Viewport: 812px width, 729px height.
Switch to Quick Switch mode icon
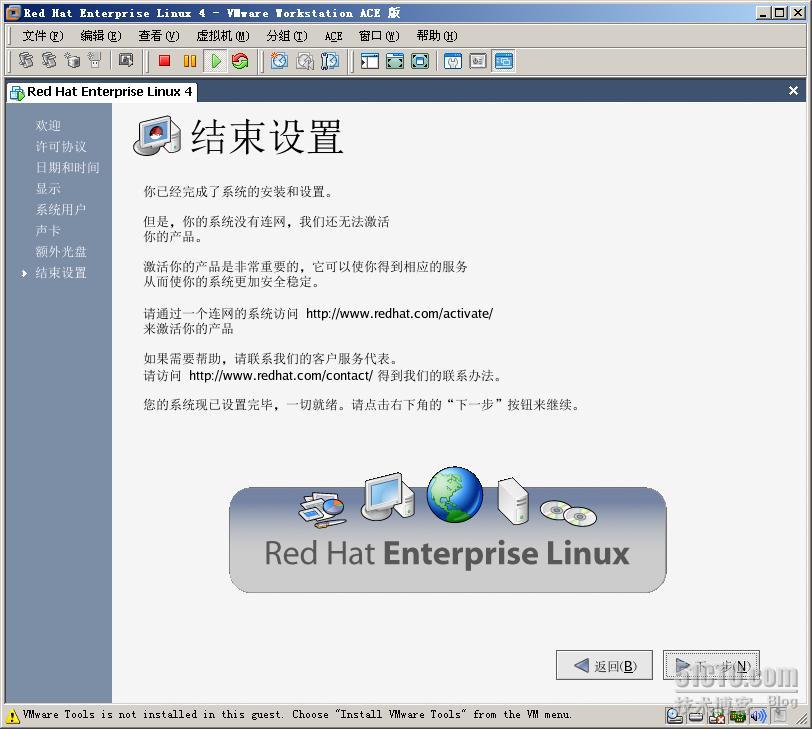tap(395, 61)
